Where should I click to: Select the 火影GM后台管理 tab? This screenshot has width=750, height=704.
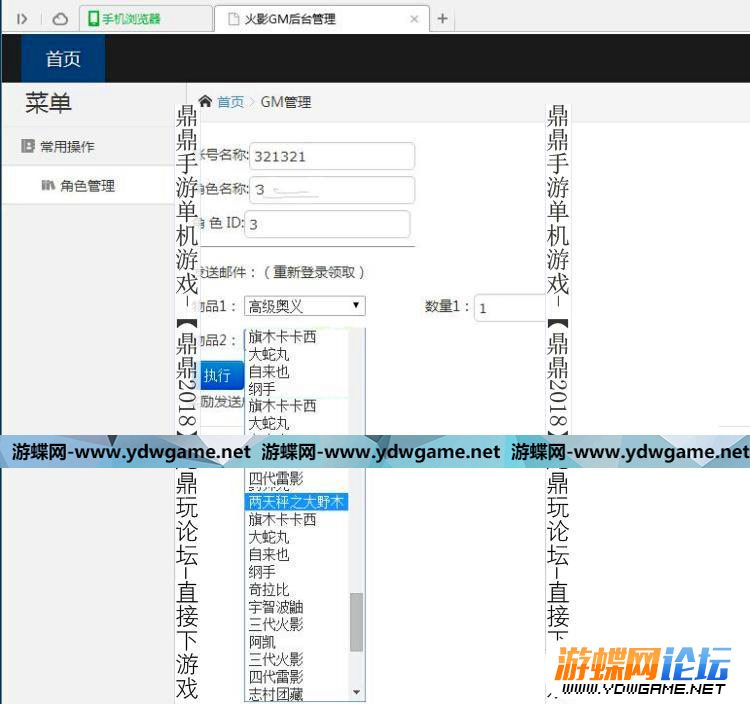(x=321, y=19)
